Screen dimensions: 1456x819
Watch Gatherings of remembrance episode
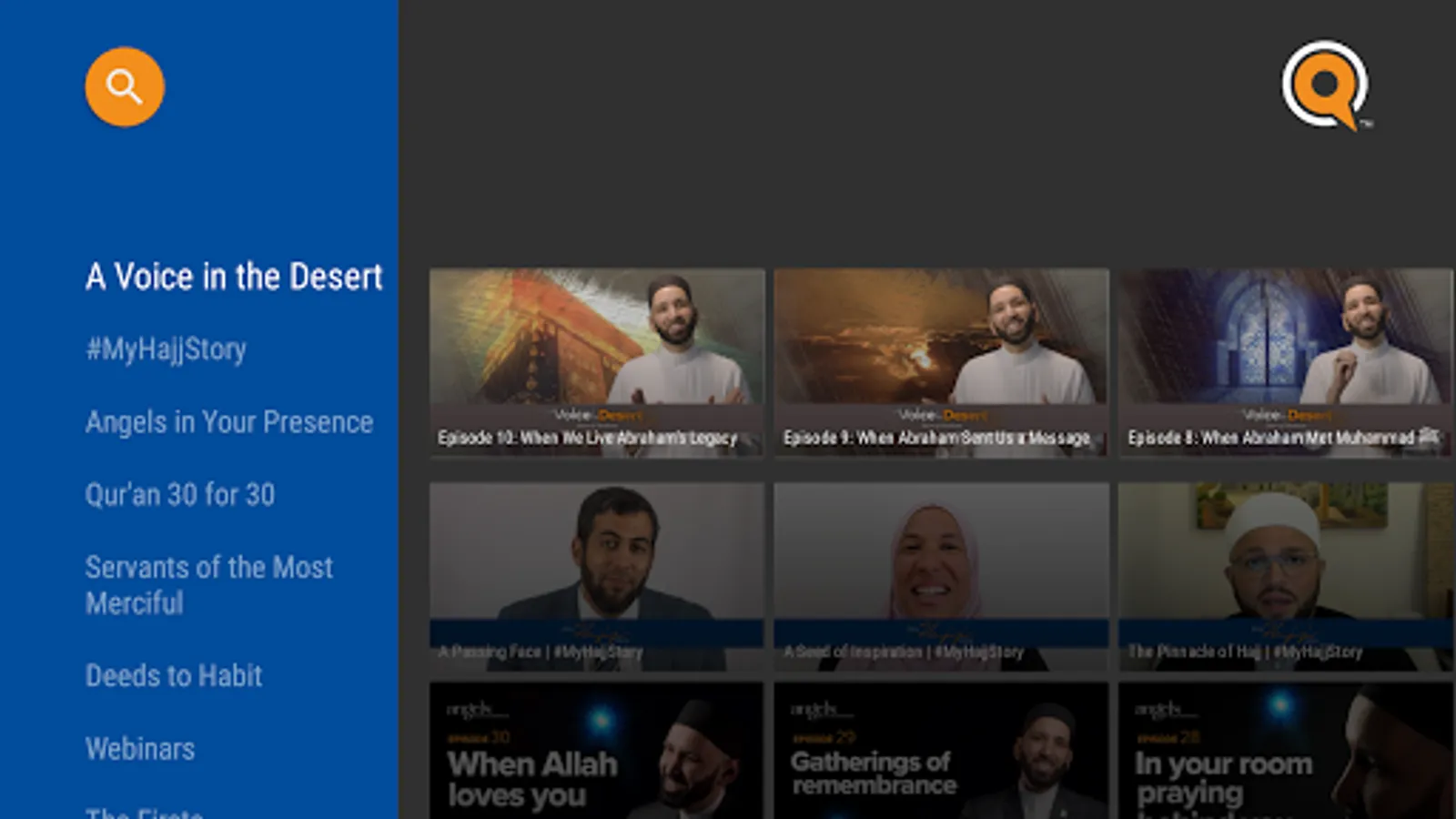942,751
